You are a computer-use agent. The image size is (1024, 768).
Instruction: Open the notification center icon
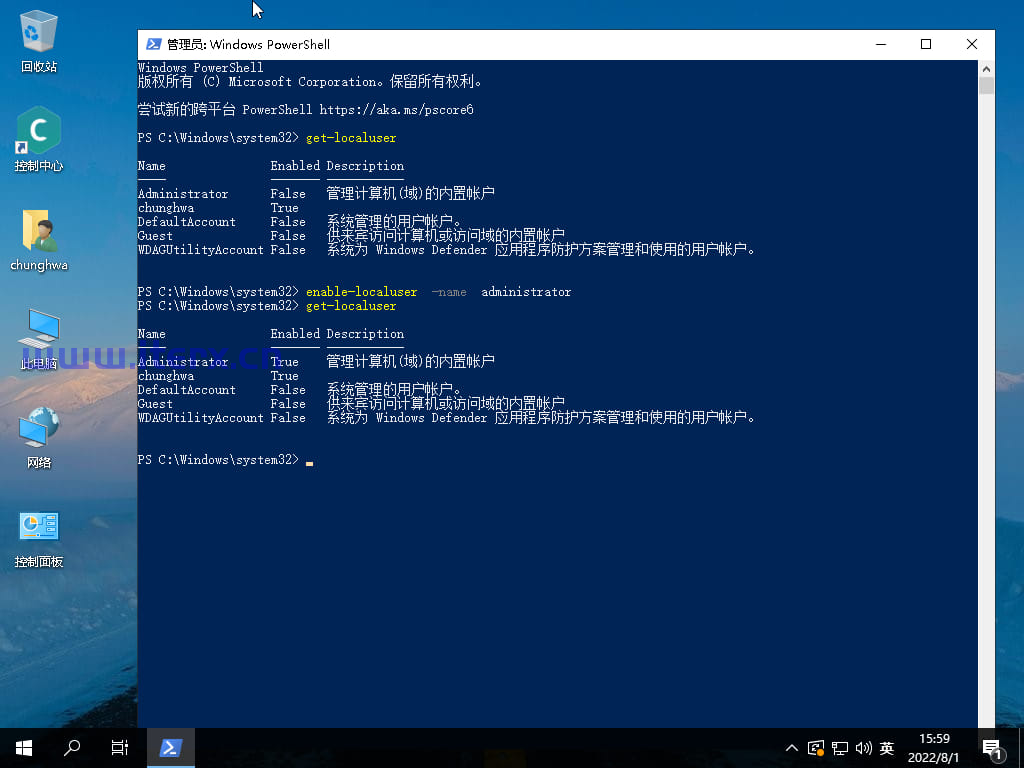coord(992,749)
